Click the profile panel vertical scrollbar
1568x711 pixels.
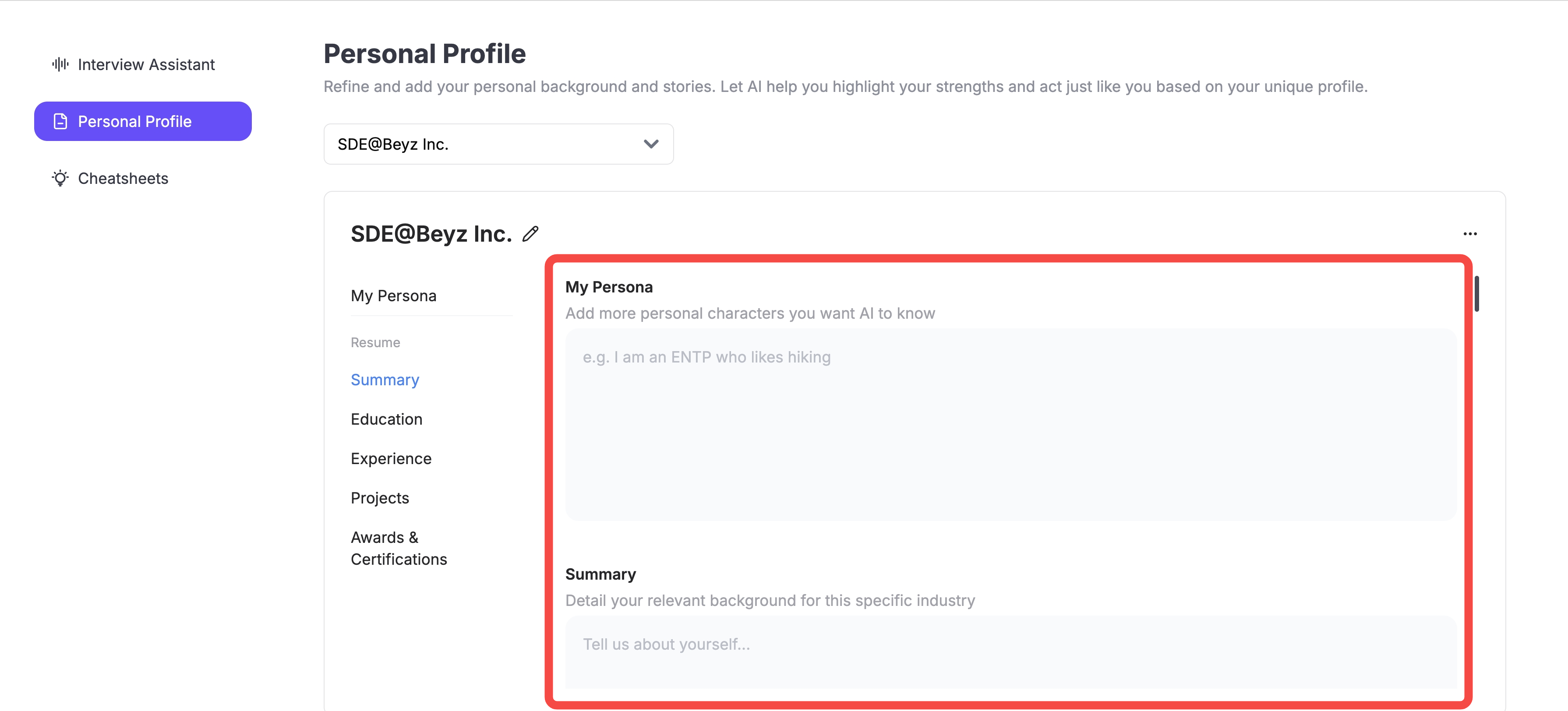[1477, 294]
